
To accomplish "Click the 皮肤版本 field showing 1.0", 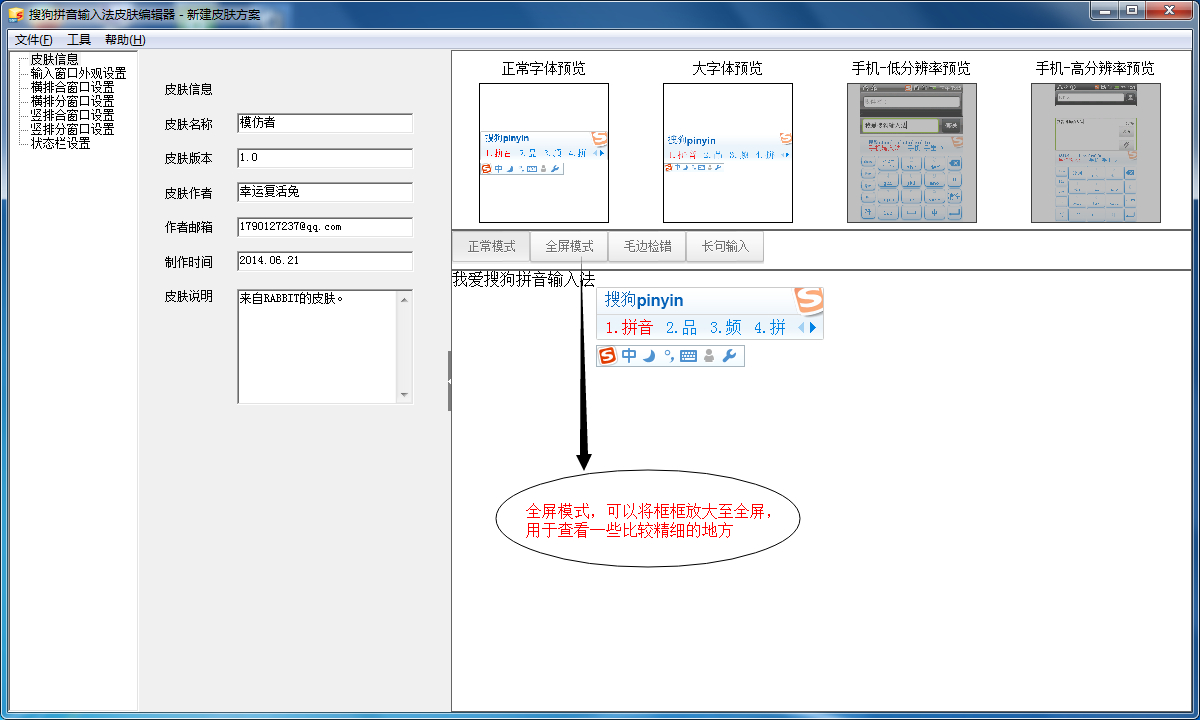I will pyautogui.click(x=325, y=158).
